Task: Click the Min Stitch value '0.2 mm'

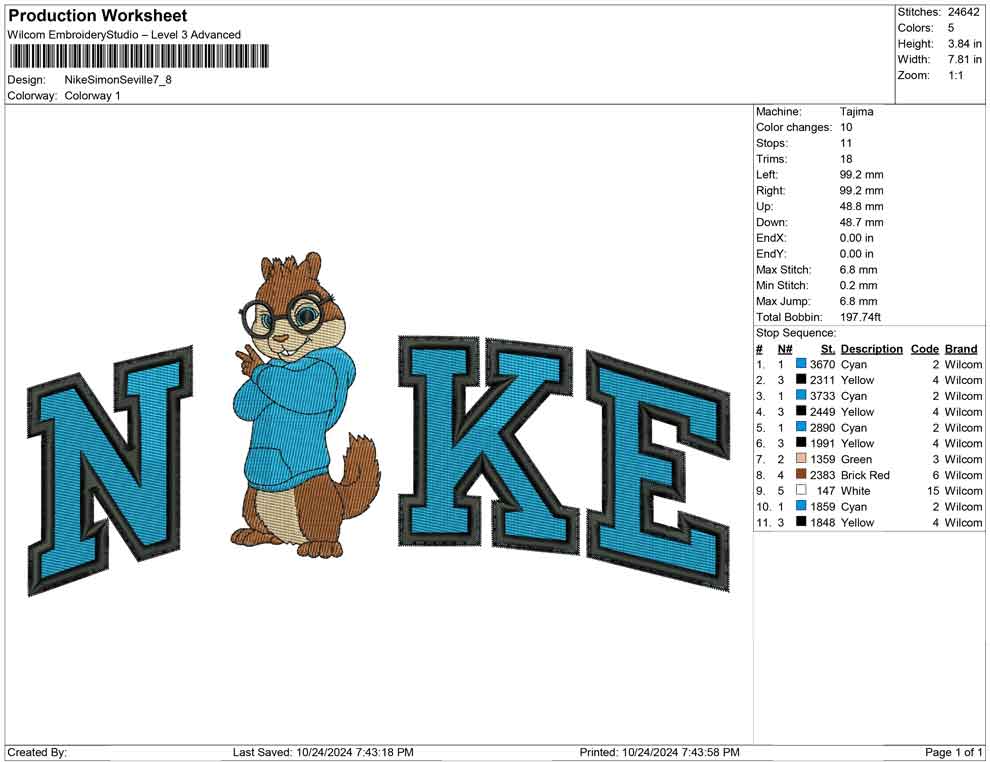Action: tap(858, 285)
